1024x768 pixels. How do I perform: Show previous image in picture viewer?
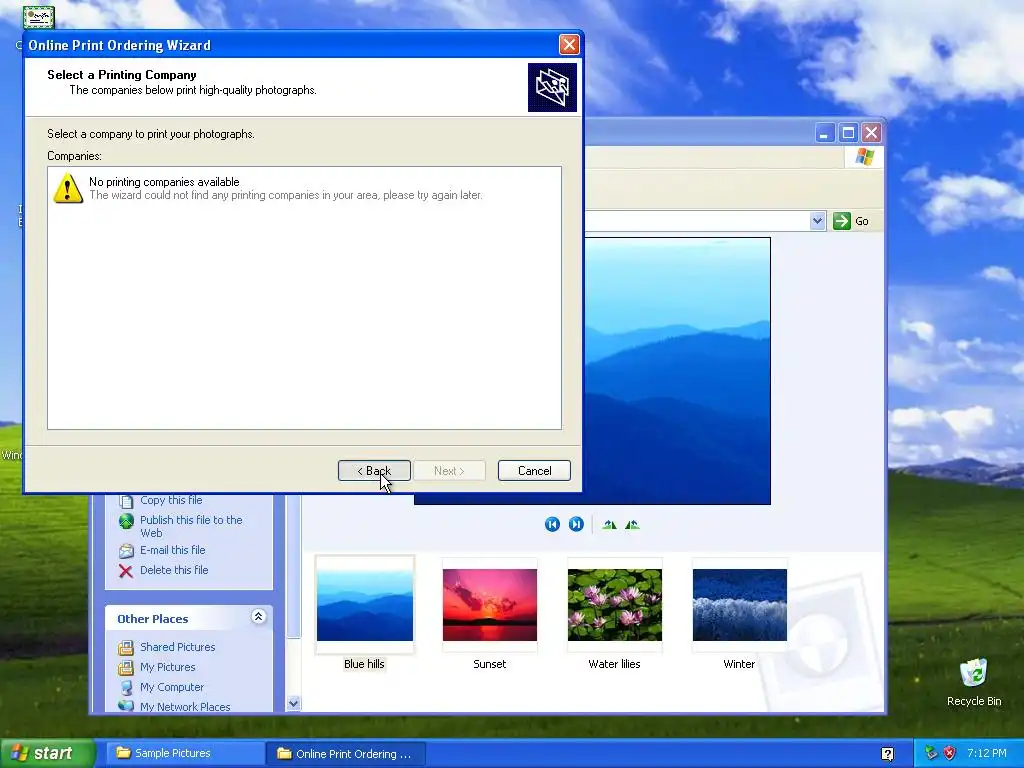pyautogui.click(x=552, y=524)
